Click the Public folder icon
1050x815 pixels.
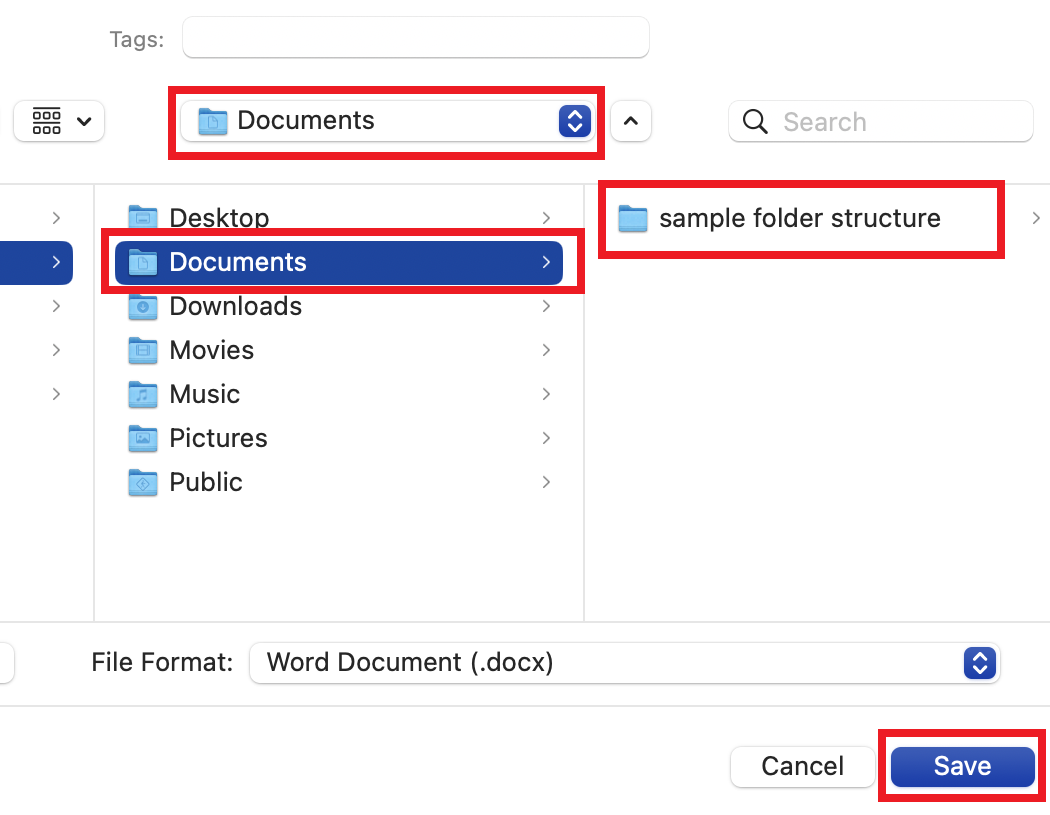click(x=143, y=482)
